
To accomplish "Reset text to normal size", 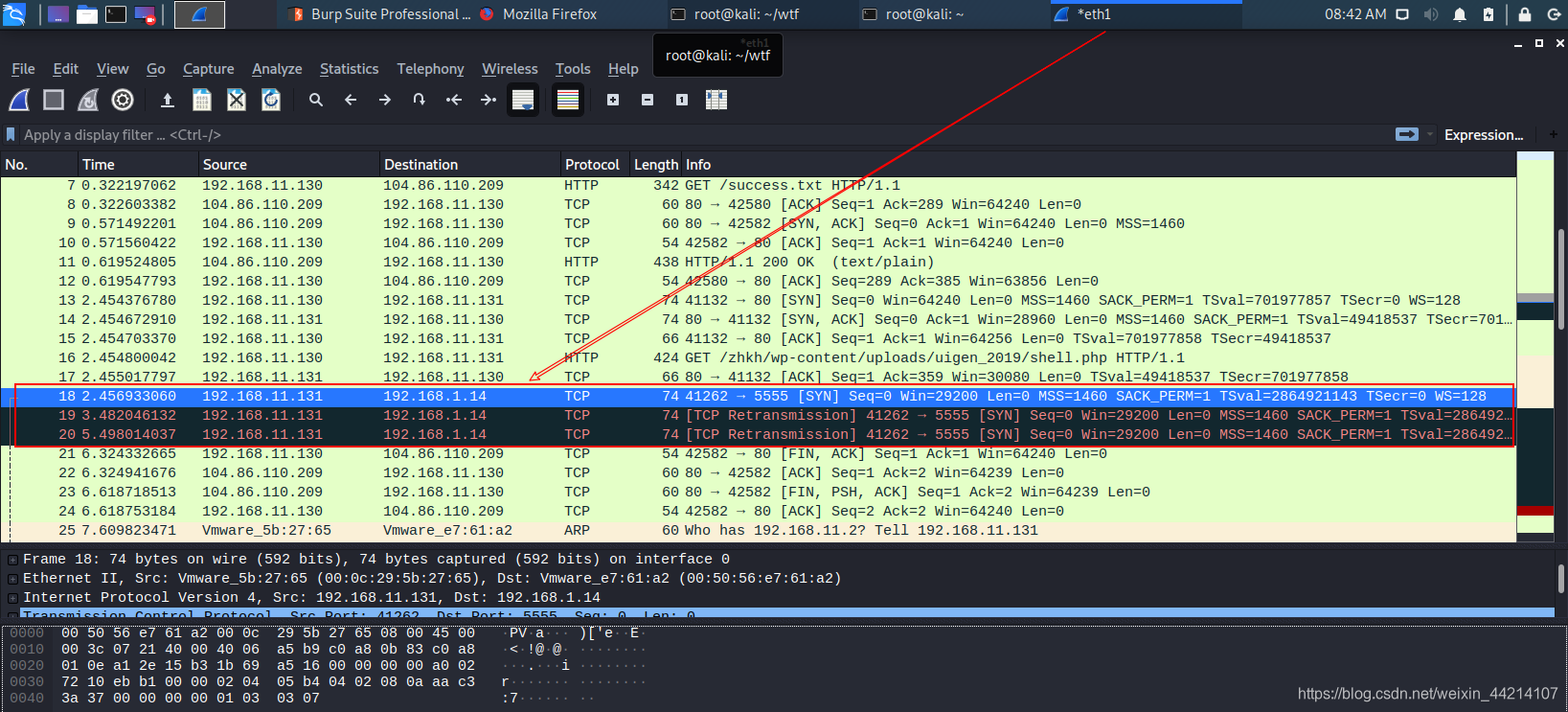I will click(682, 100).
